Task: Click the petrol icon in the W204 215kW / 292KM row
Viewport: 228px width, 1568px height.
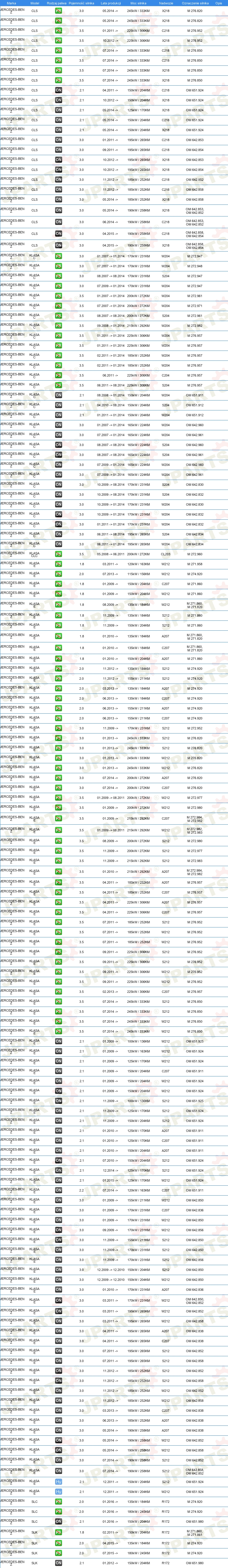Action: click(58, 326)
